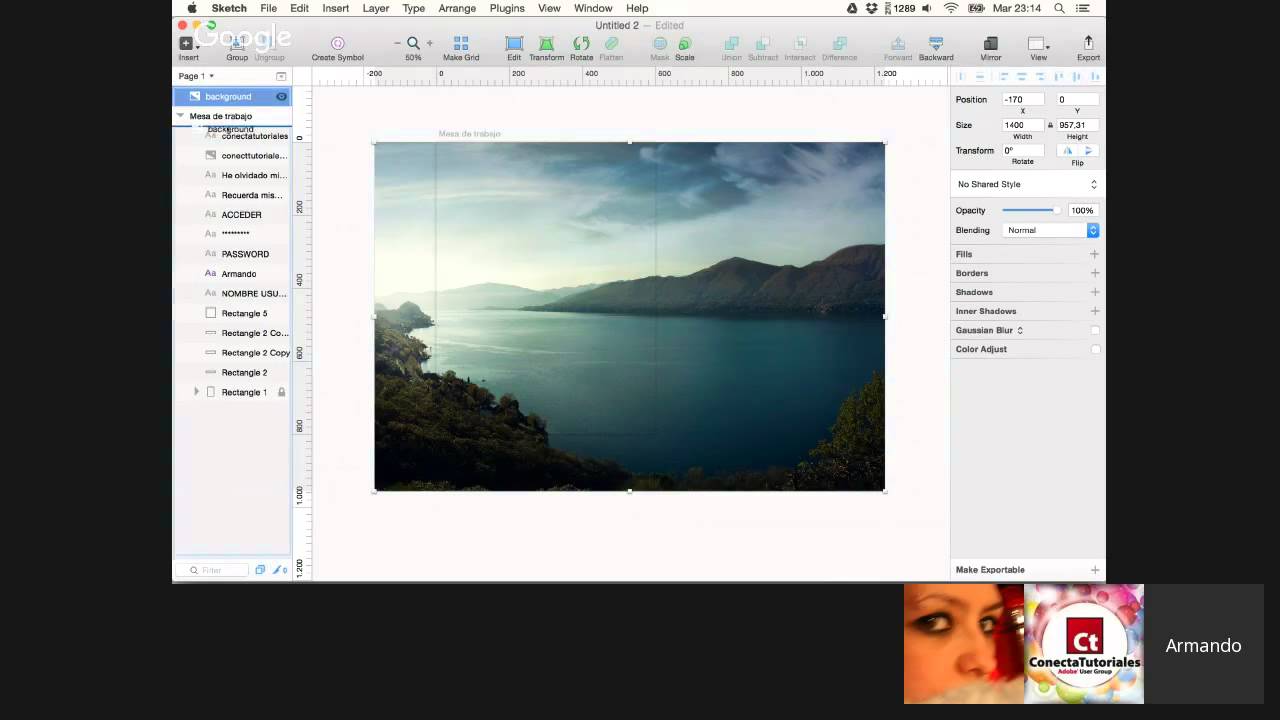Toggle the lock on Rectangle 1 layer
Screen dimensions: 1280x720
tap(281, 392)
